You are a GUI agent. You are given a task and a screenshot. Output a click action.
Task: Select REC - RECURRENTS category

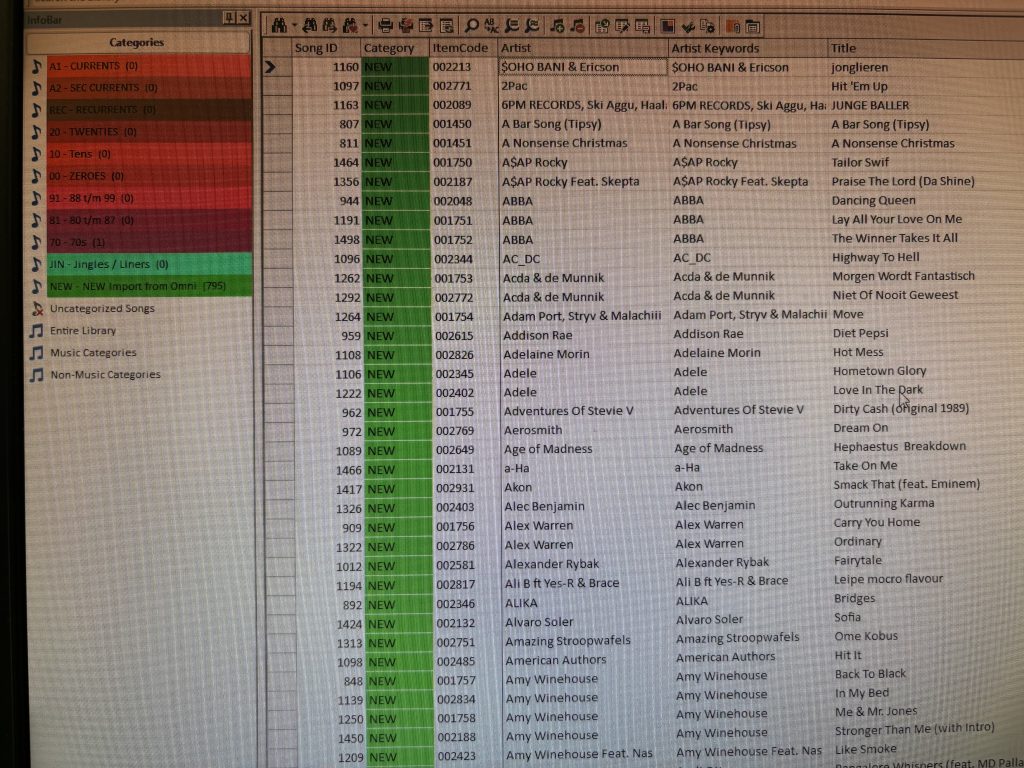(x=149, y=110)
